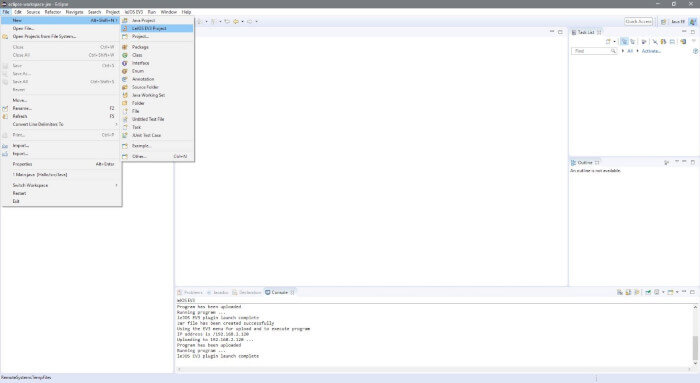Open the Window menu
700x383 pixels.
point(169,12)
